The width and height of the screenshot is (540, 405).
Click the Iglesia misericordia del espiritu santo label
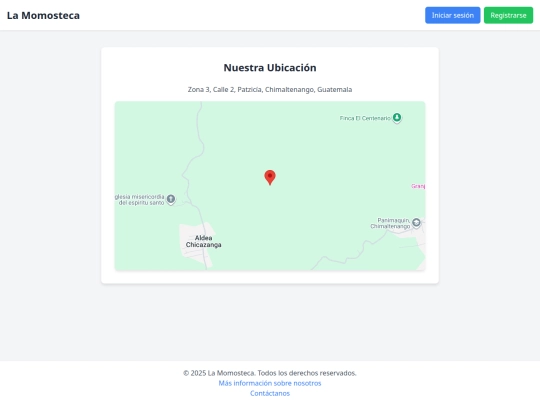coord(140,200)
